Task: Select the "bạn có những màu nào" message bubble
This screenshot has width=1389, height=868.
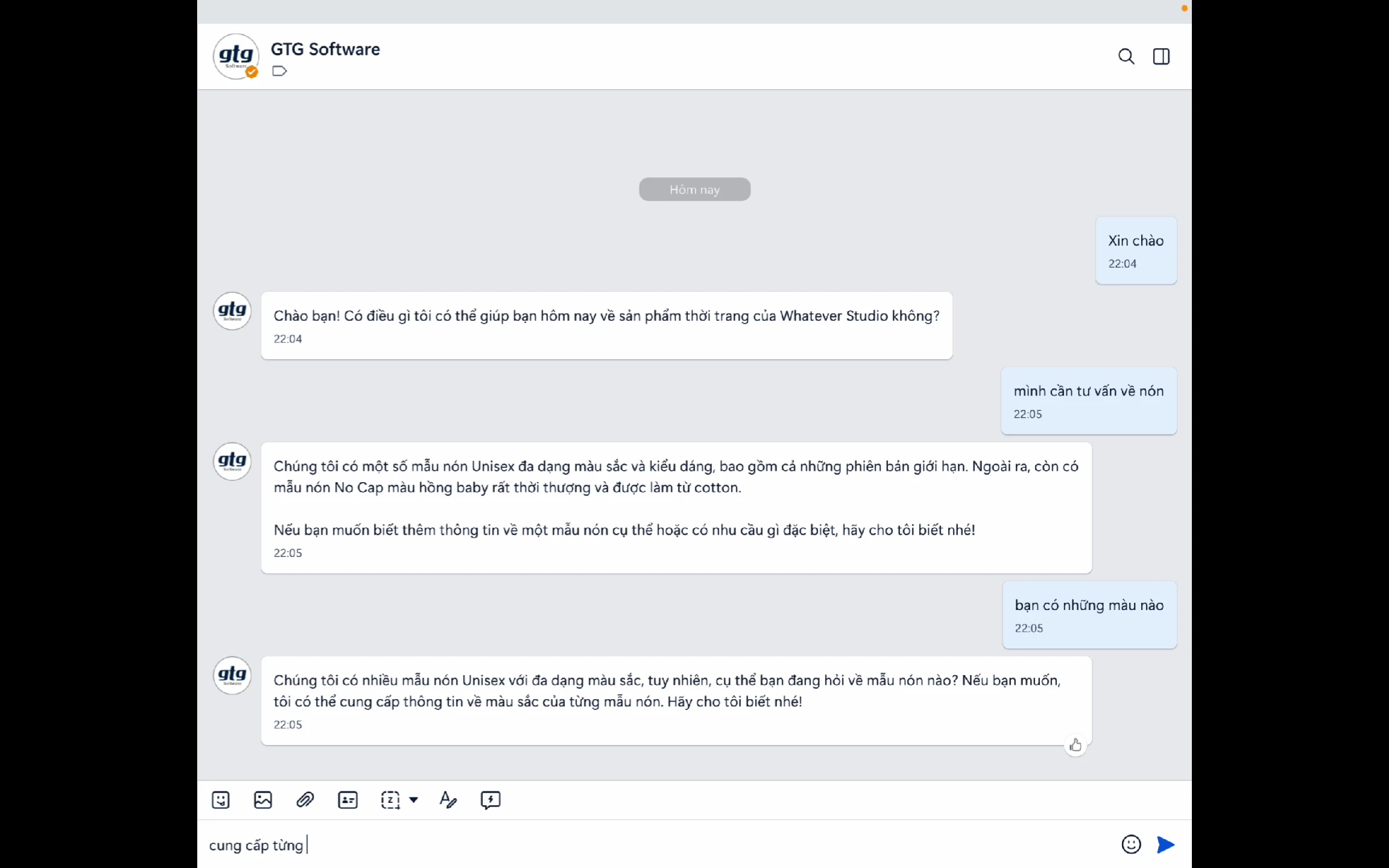Action: click(1089, 614)
